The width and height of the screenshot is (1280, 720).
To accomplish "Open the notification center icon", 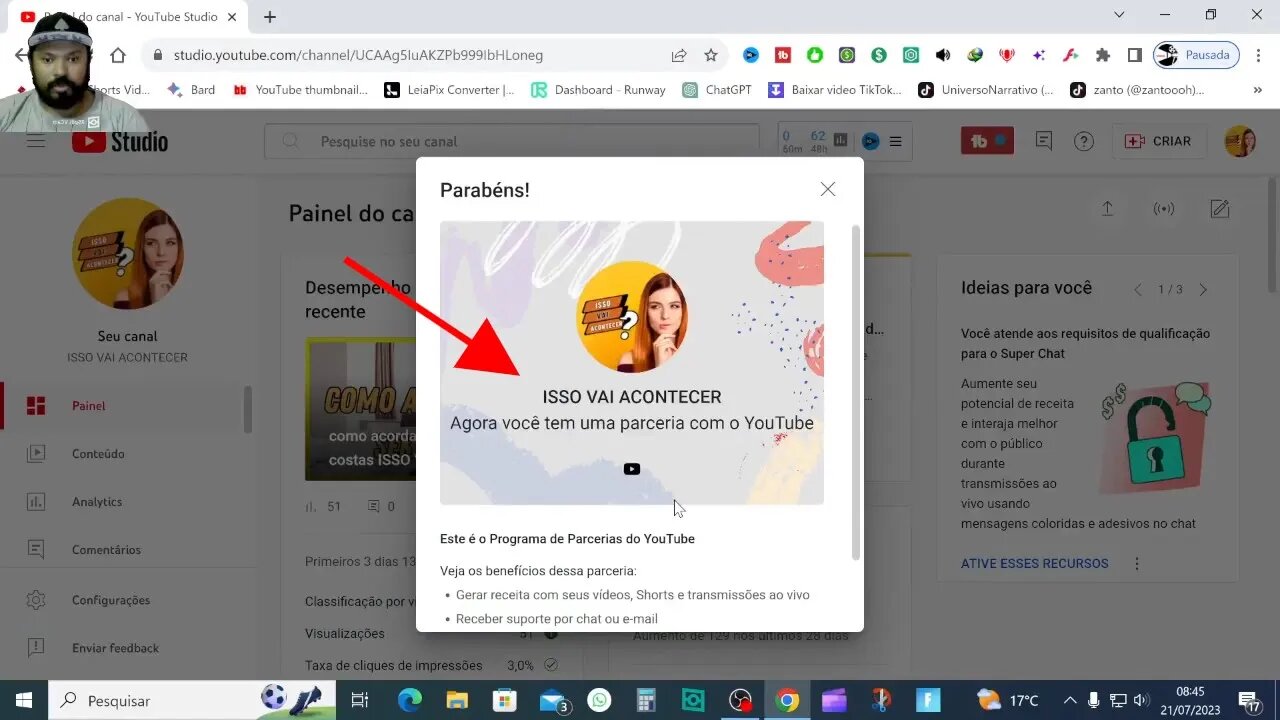I will click(x=1249, y=700).
